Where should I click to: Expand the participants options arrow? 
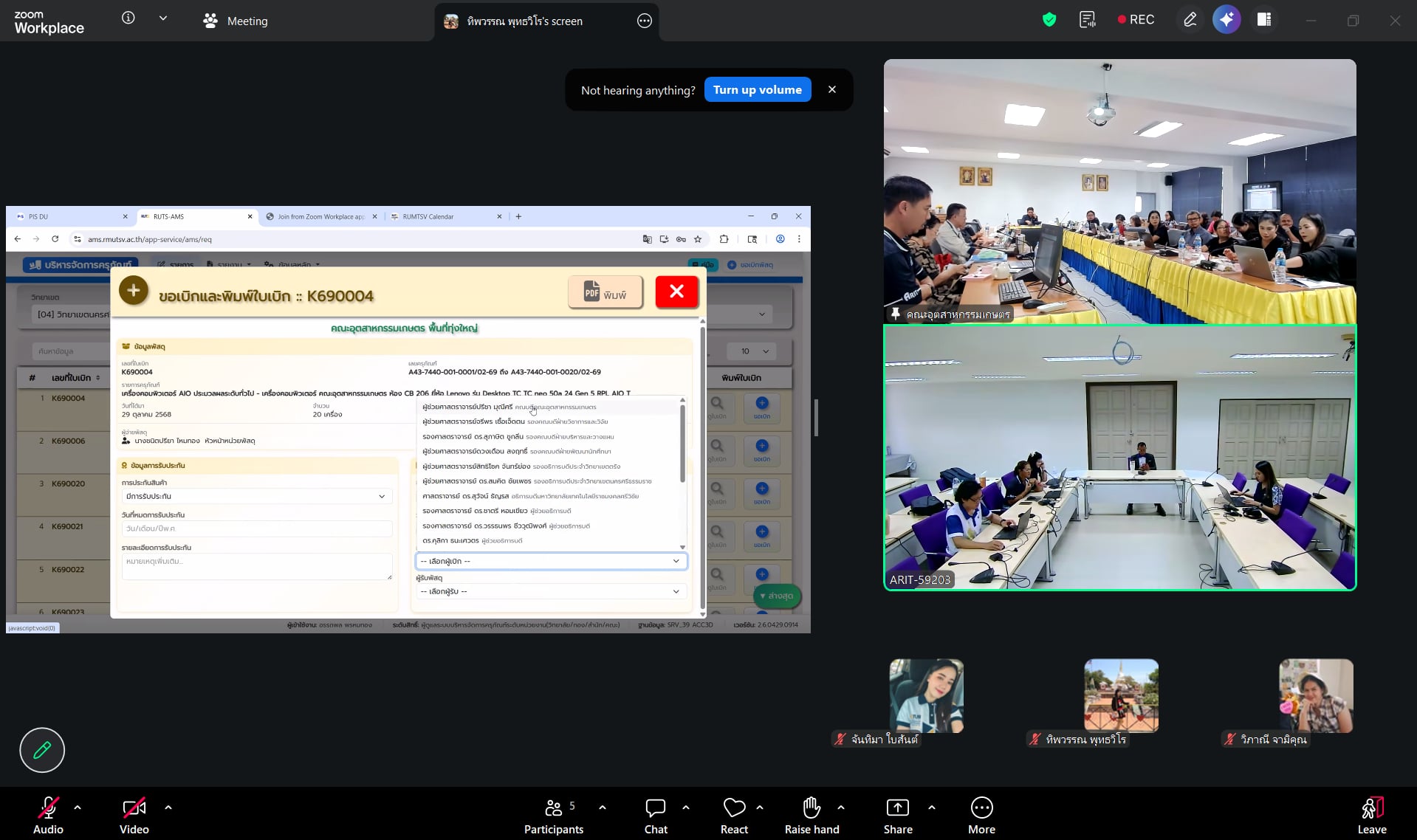(603, 808)
